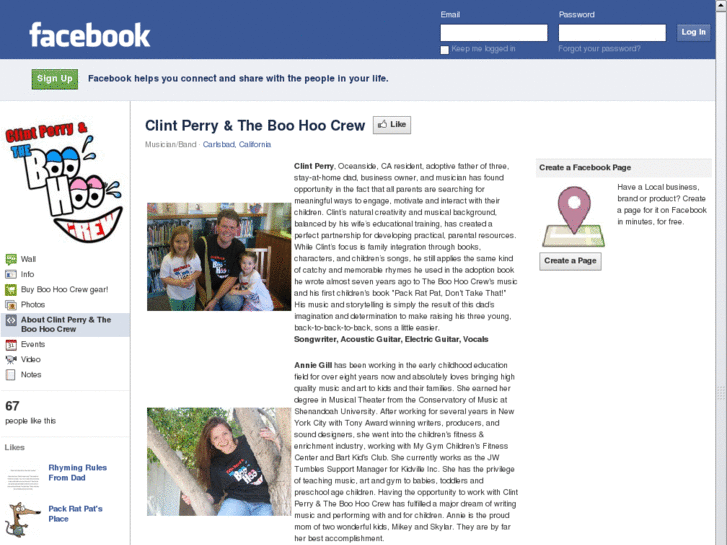727x545 pixels.
Task: Click the thumbs-up Like button
Action: 392,125
